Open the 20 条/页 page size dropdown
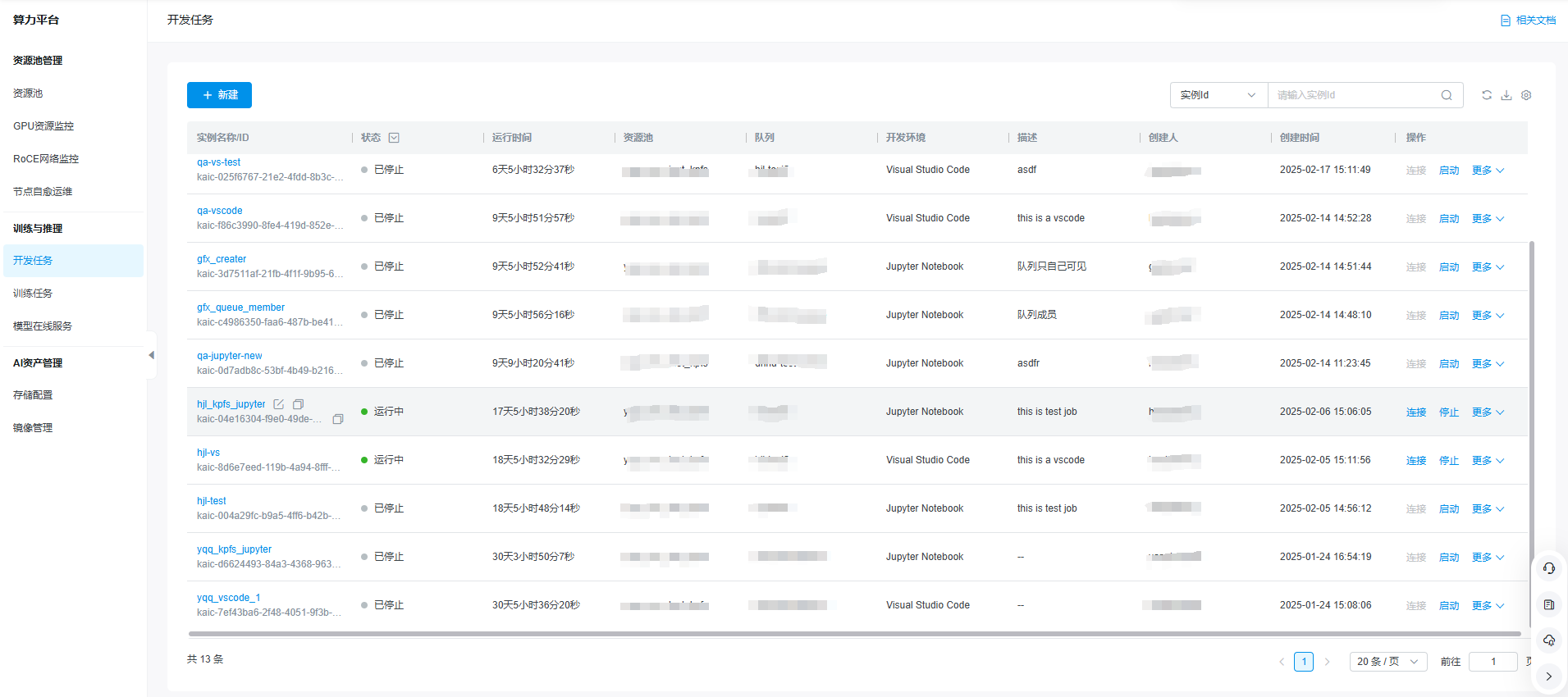The image size is (1568, 697). pyautogui.click(x=1387, y=662)
